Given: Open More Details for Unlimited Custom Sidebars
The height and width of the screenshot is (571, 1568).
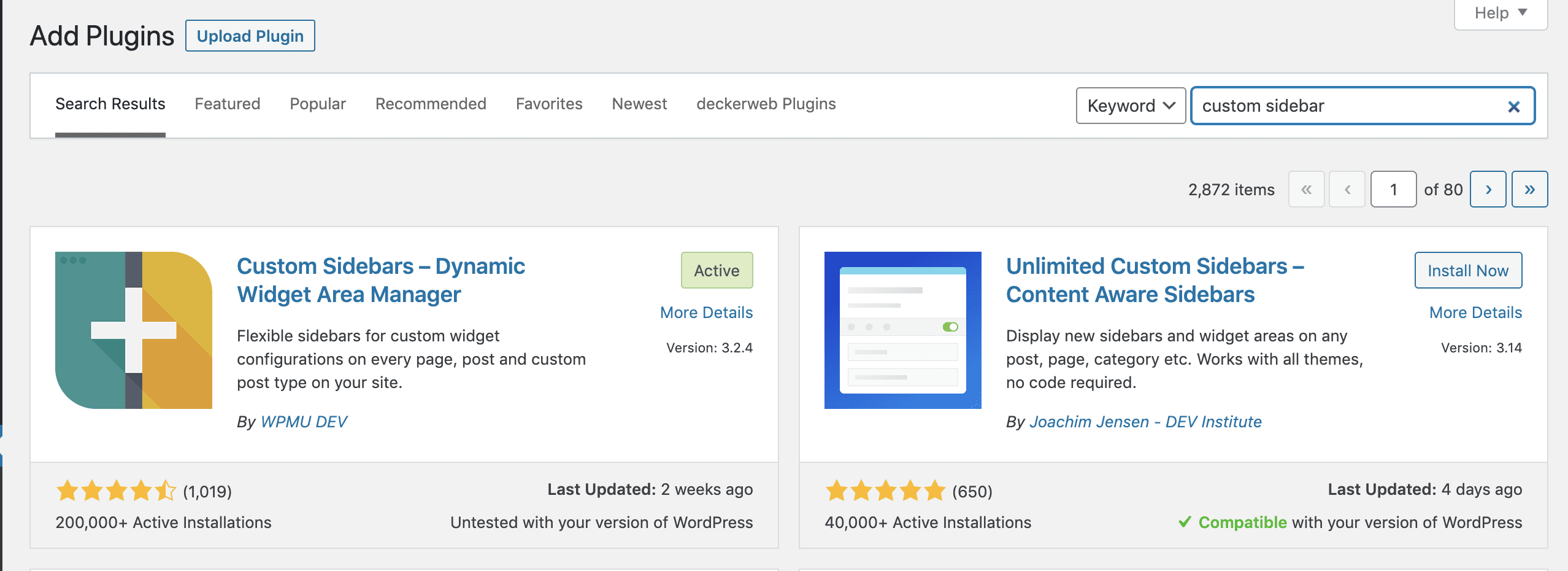Looking at the screenshot, I should click(x=1476, y=313).
